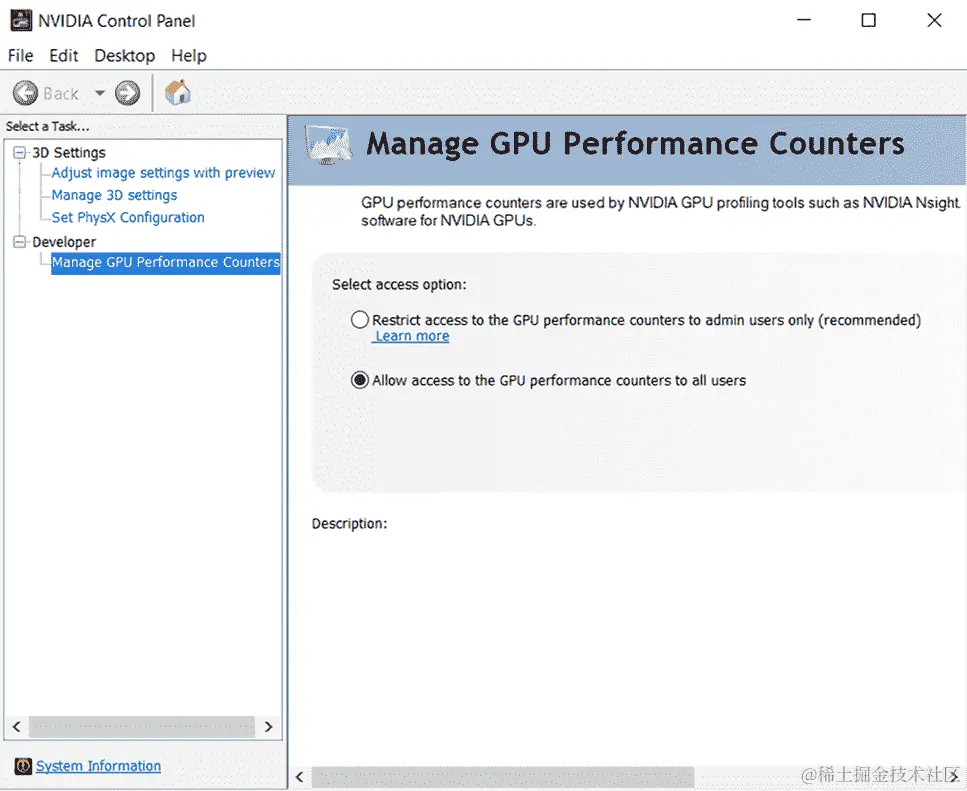Screen dimensions: 967x791
Task: Minimize the NVIDIA Control Panel window
Action: tap(804, 20)
